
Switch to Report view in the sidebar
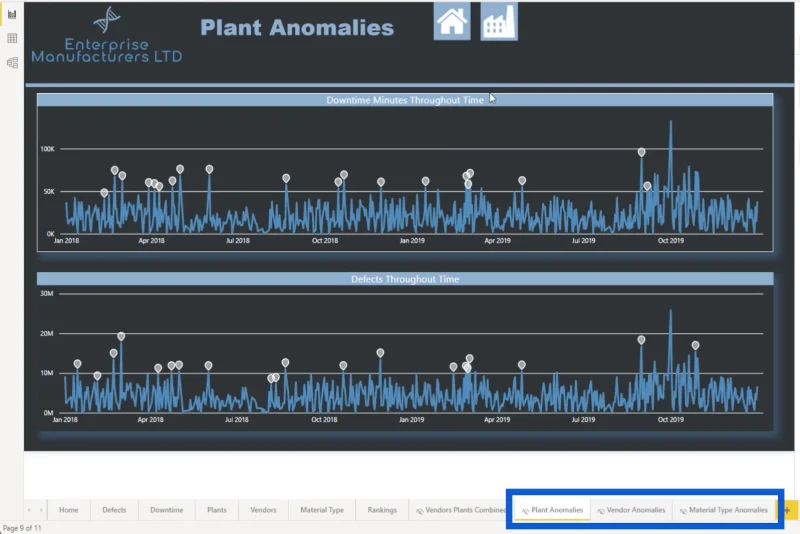click(x=12, y=14)
